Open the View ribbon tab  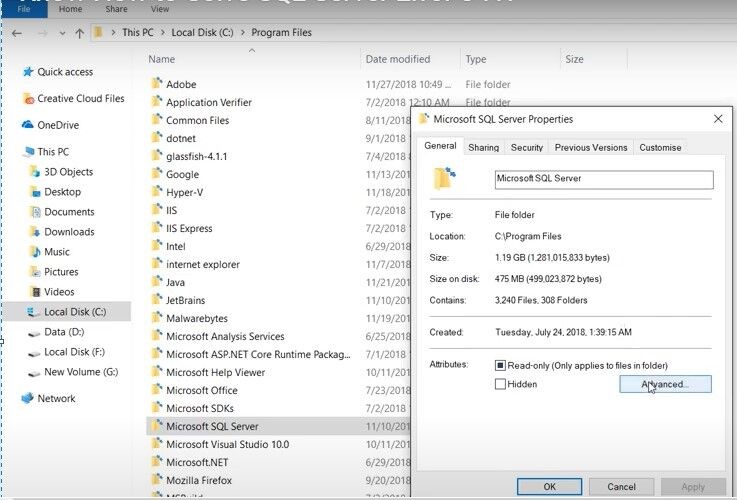[x=160, y=9]
